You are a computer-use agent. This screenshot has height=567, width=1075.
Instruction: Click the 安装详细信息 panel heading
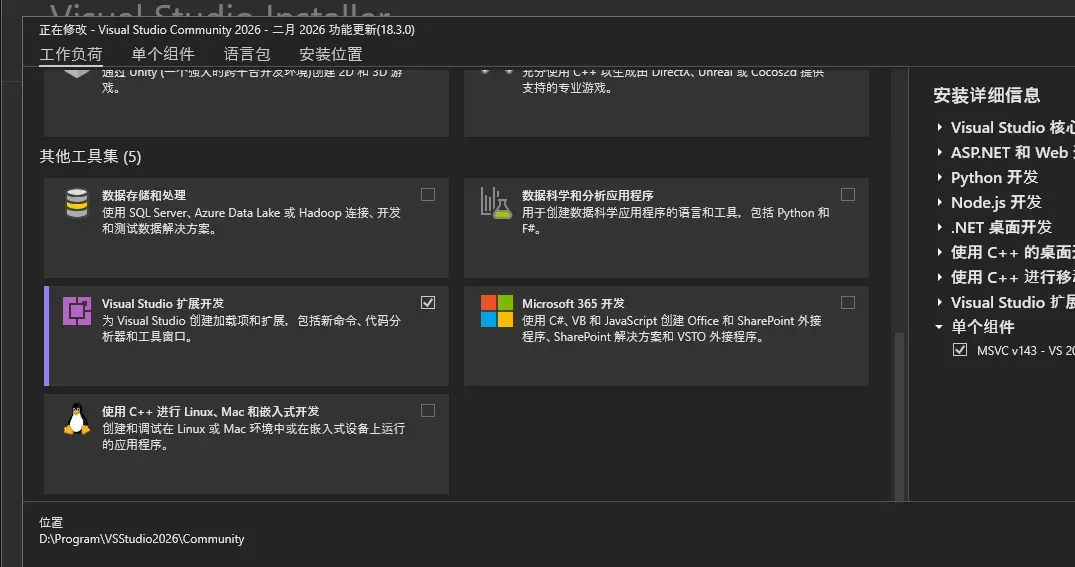tap(987, 95)
